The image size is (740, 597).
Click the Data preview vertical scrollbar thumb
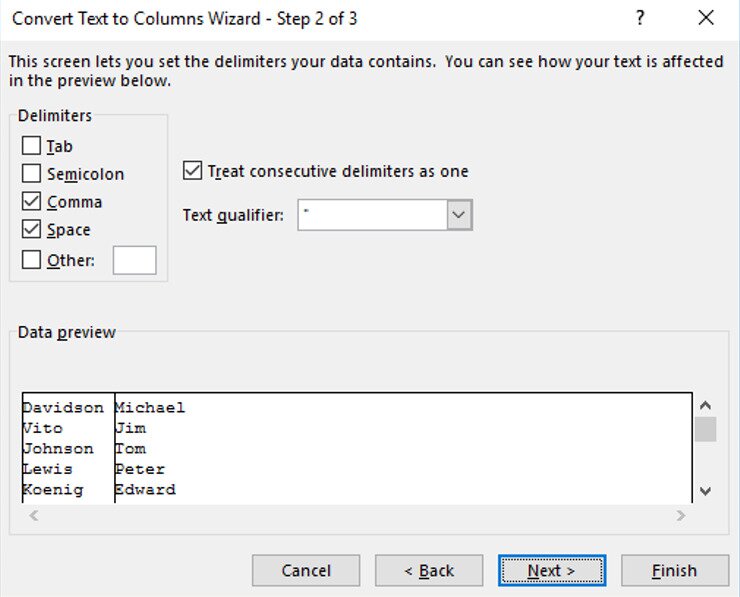tap(705, 429)
